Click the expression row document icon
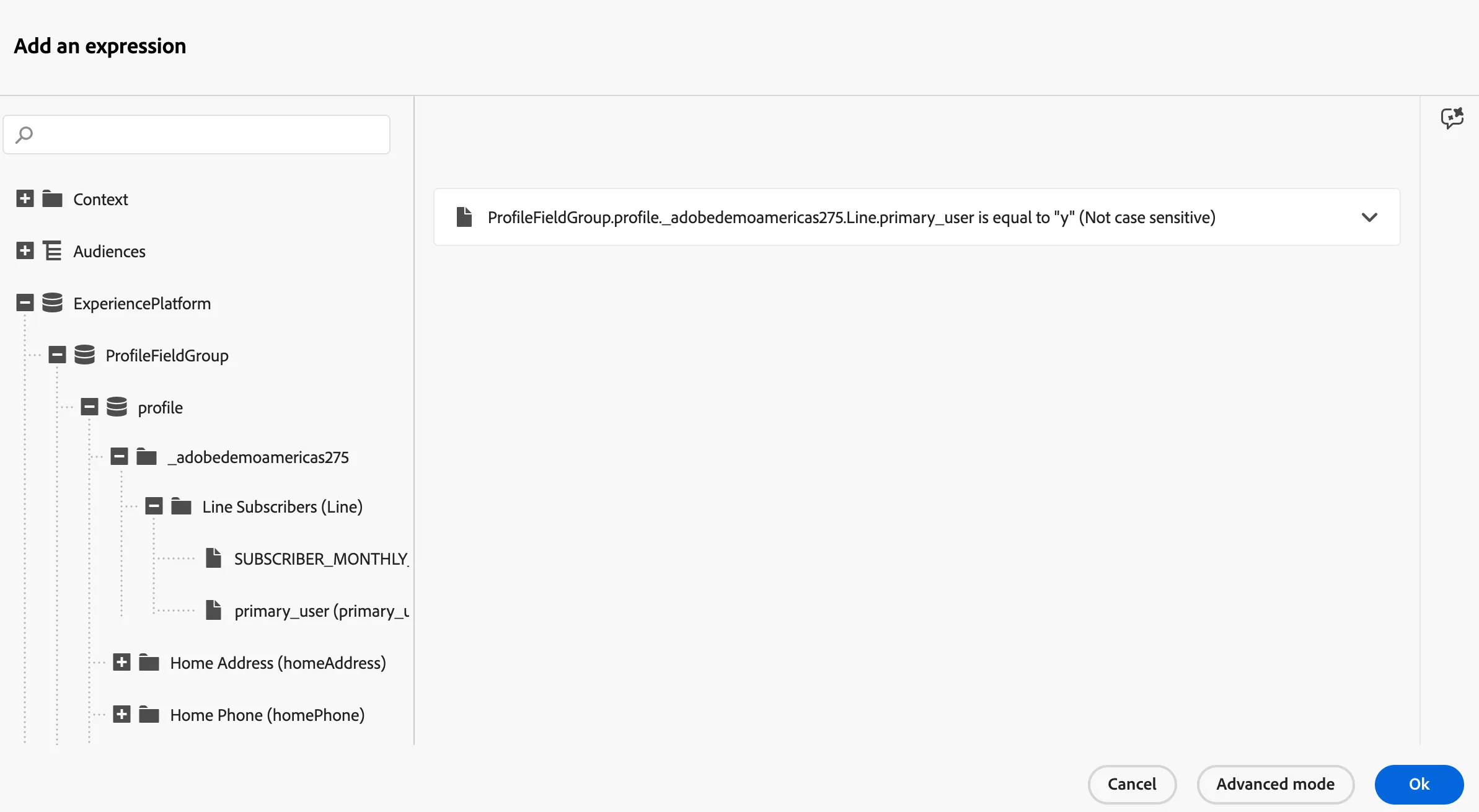Image resolution: width=1479 pixels, height=812 pixels. (464, 217)
